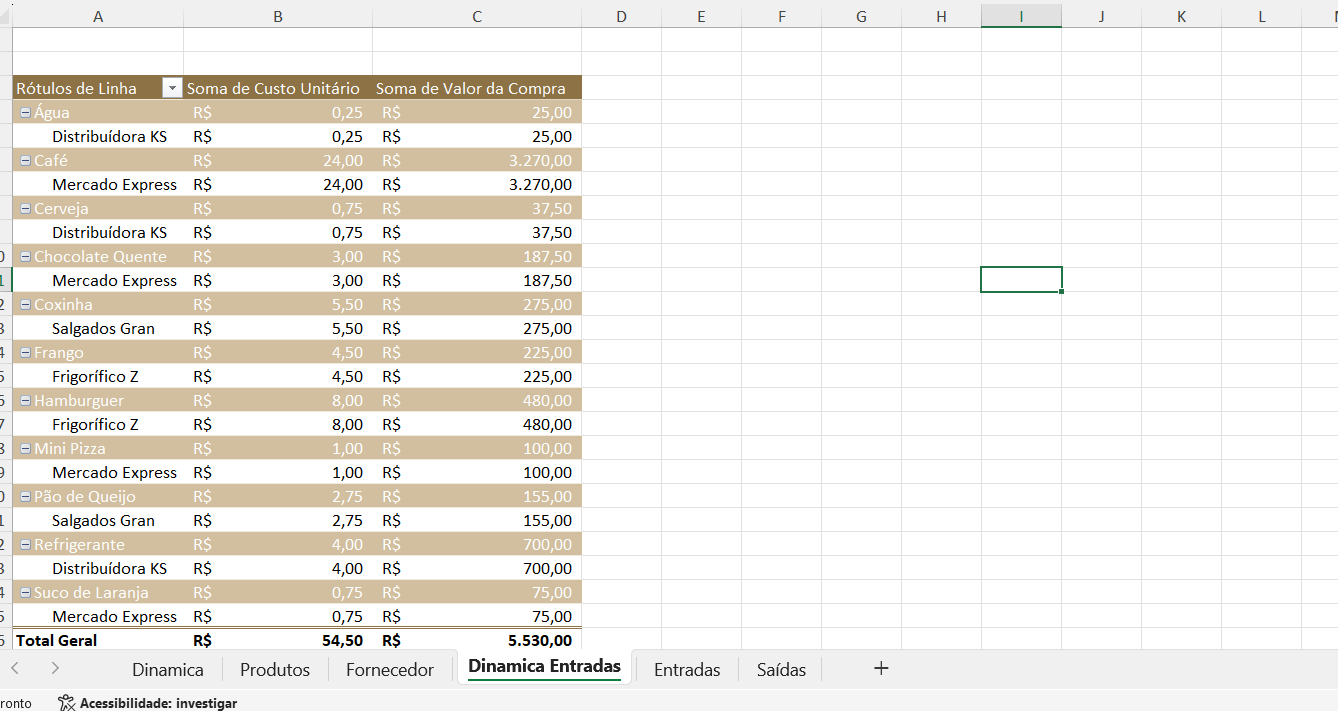Switch to the Dinamica sheet tab
The width and height of the screenshot is (1338, 711).
click(168, 669)
